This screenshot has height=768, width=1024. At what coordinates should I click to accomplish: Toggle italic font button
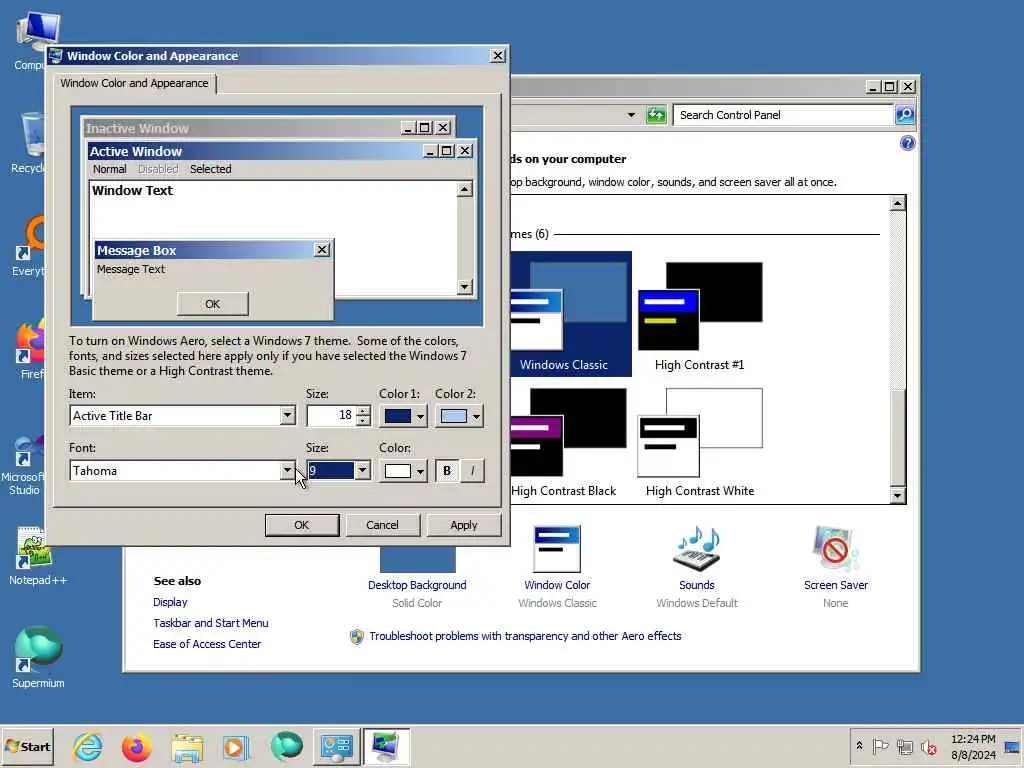472,471
